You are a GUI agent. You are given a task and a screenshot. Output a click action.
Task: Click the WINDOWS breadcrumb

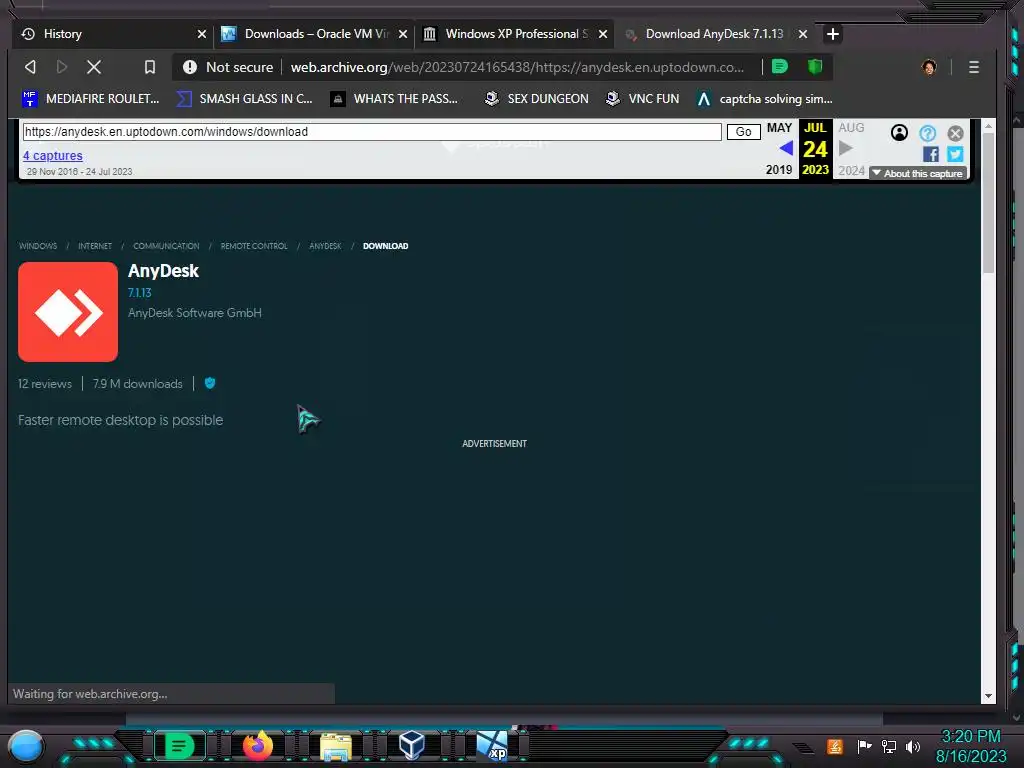click(38, 246)
